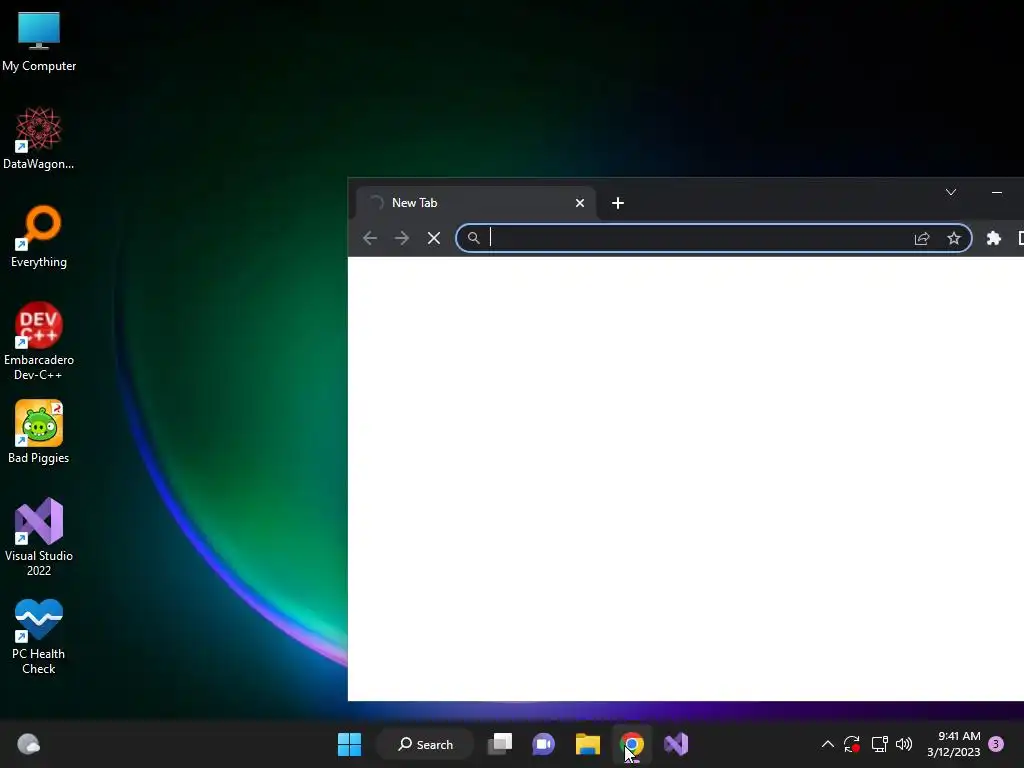Go forward using Chrome's forward arrow
Viewport: 1024px width, 768px height.
402,238
